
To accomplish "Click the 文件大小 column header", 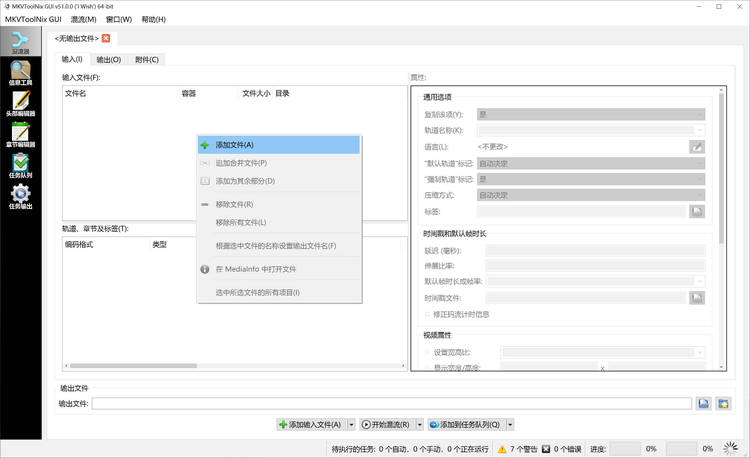I will coord(256,93).
